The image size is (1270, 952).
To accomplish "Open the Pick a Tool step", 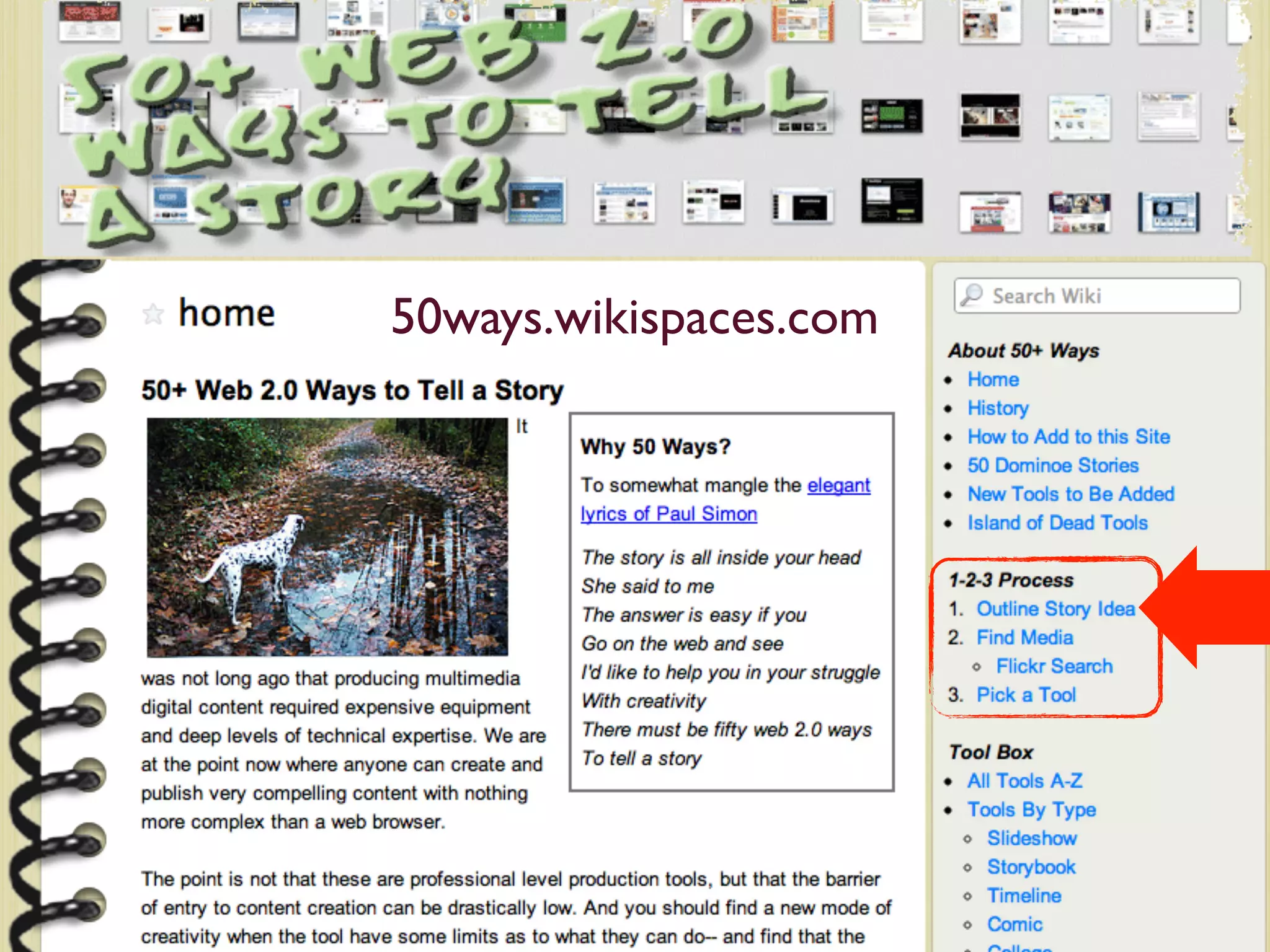I will [1026, 695].
